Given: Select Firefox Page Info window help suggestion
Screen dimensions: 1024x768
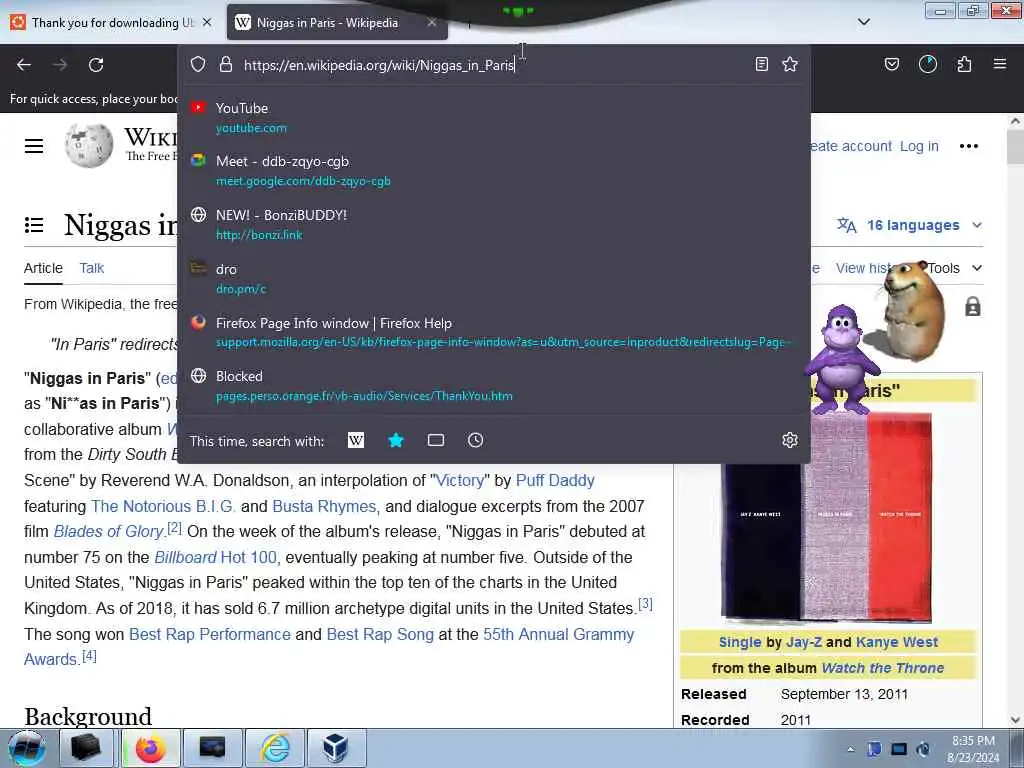Looking at the screenshot, I should [494, 332].
